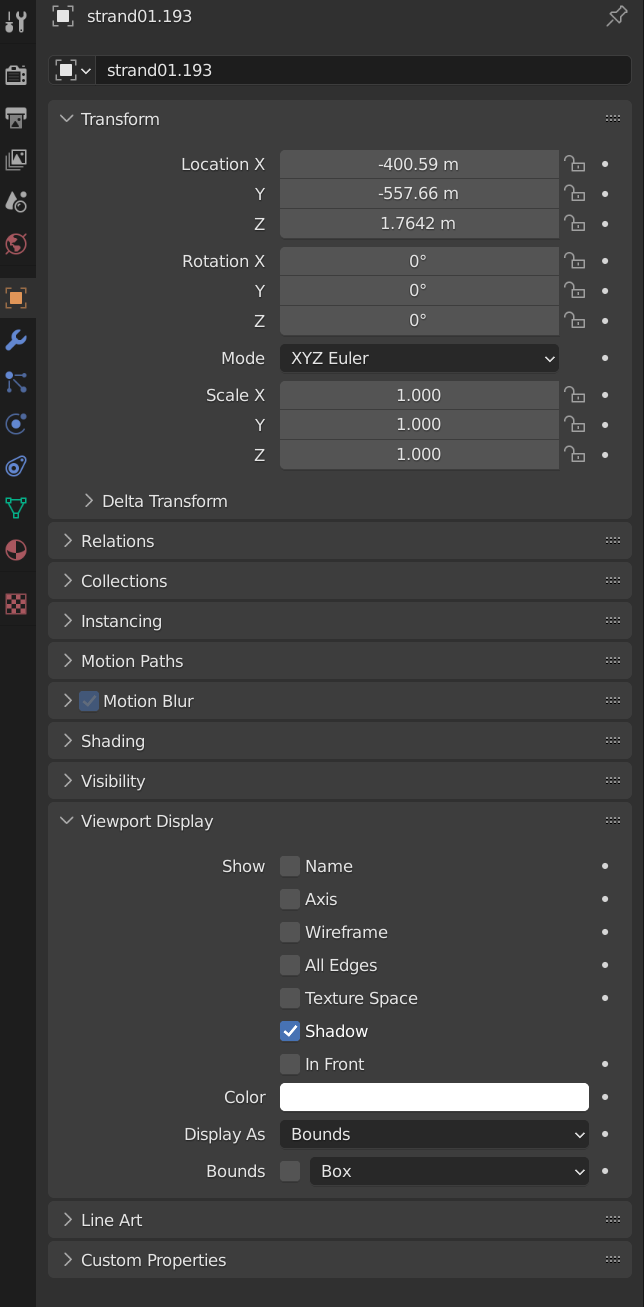Viewport: 644px width, 1307px height.
Task: Click the object icon in the header
Action: coord(63,16)
